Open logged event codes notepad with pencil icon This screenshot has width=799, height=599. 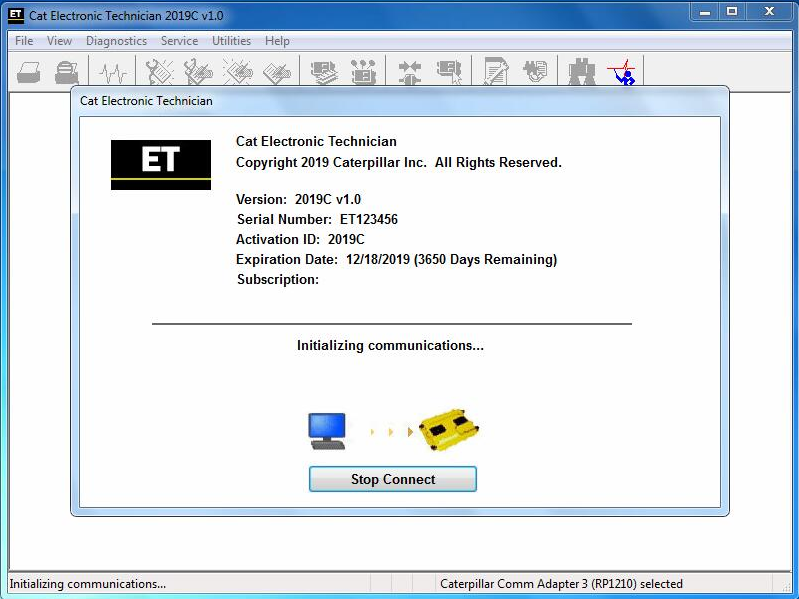click(x=277, y=72)
